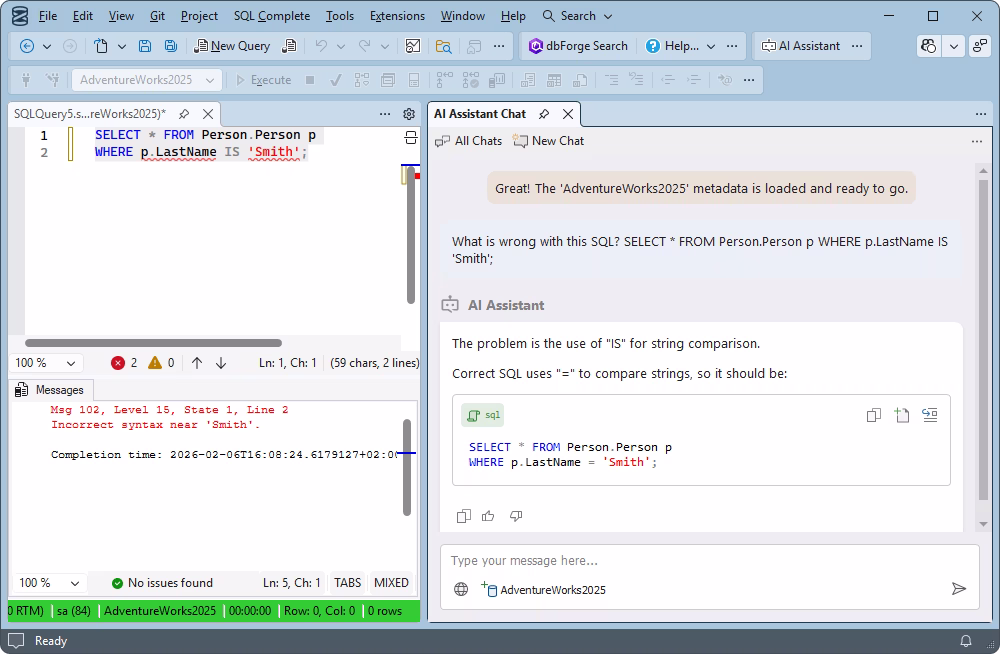Viewport: 1000px width, 654px height.
Task: Save the current SQL file
Action: [x=143, y=45]
